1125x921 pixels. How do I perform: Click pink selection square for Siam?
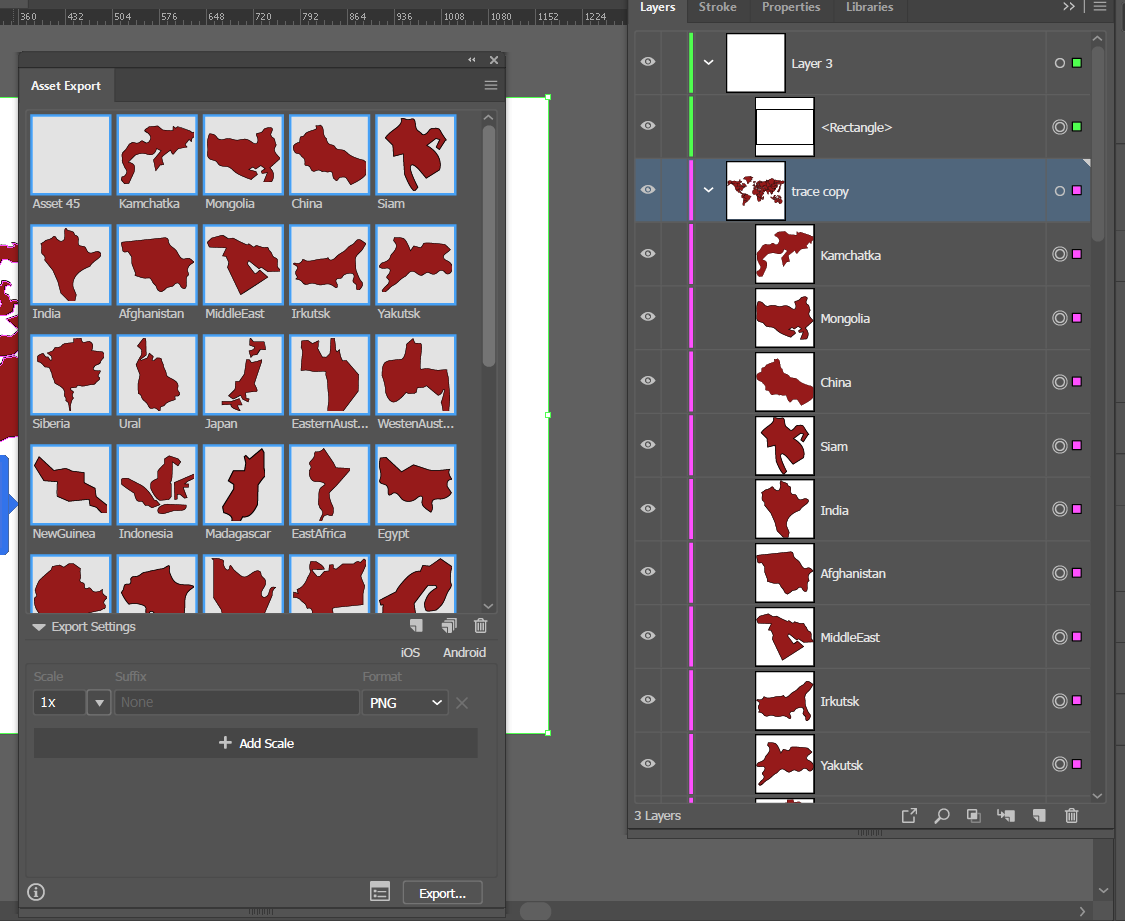(x=1077, y=445)
